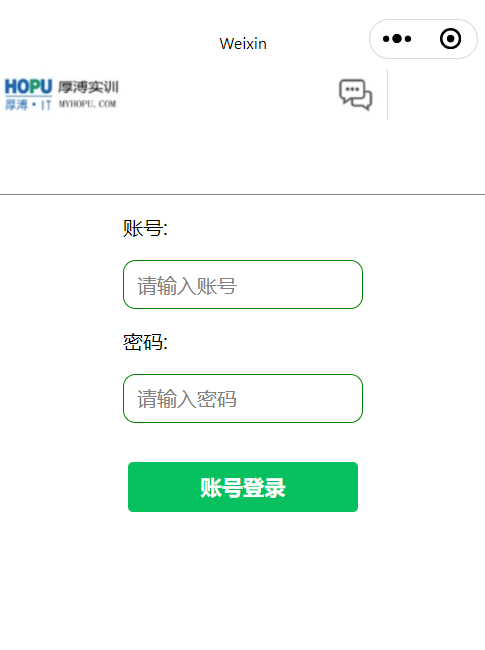Click the empty header area right of the divider
The width and height of the screenshot is (485, 650).
436,95
